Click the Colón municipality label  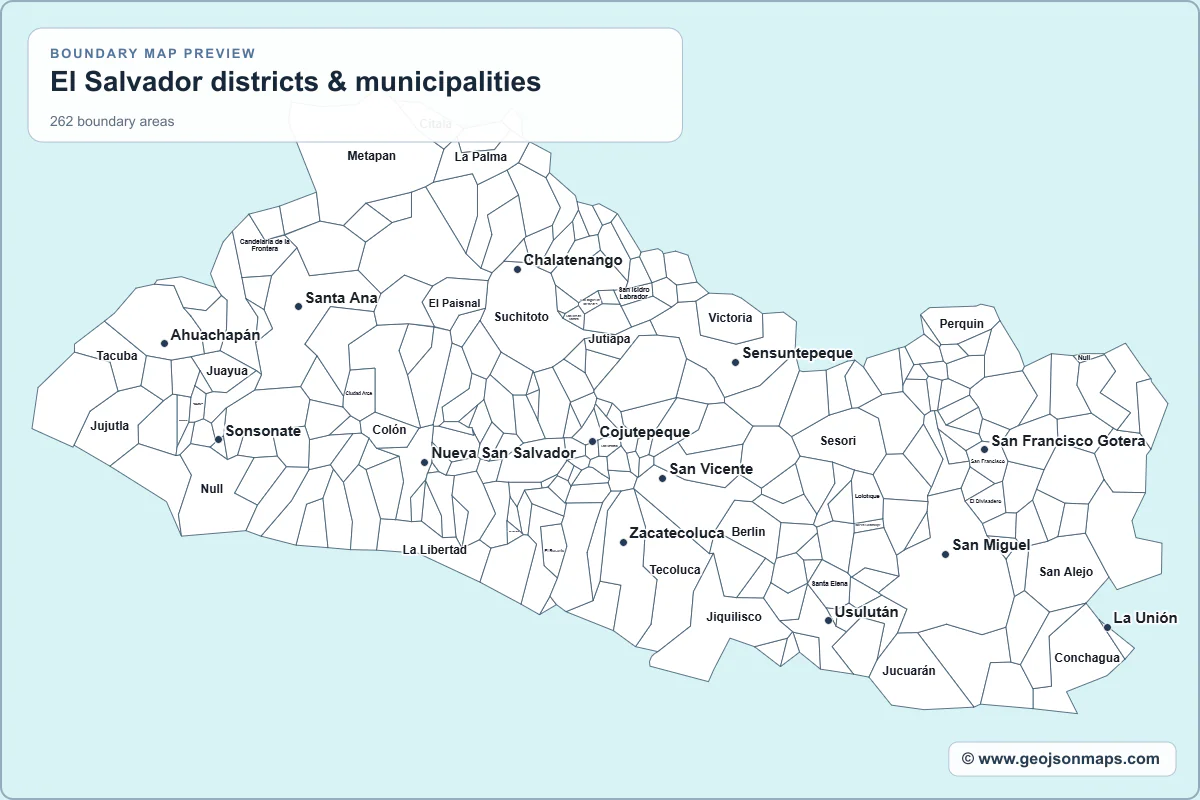(389, 430)
